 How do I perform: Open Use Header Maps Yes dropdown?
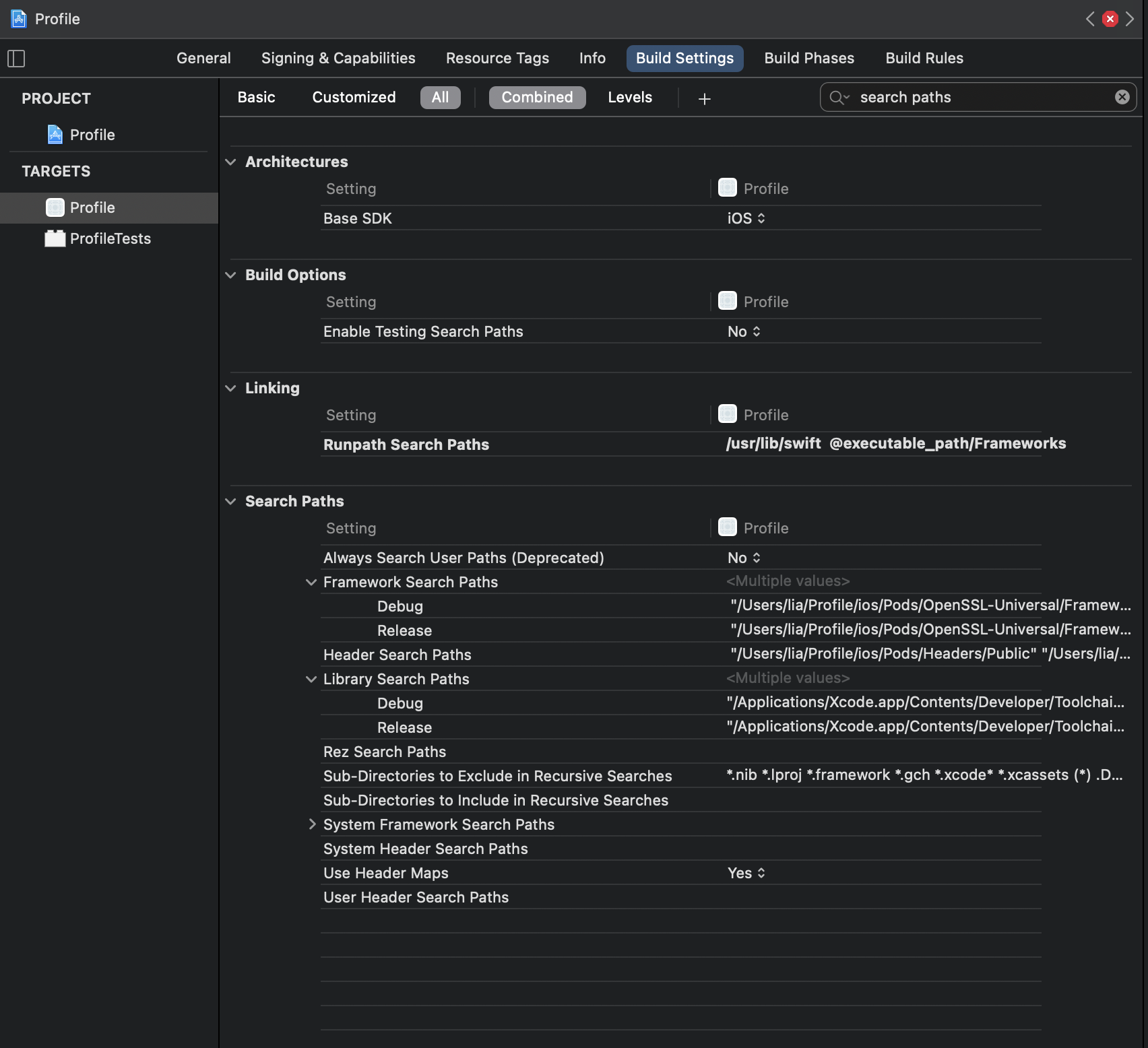click(746, 873)
